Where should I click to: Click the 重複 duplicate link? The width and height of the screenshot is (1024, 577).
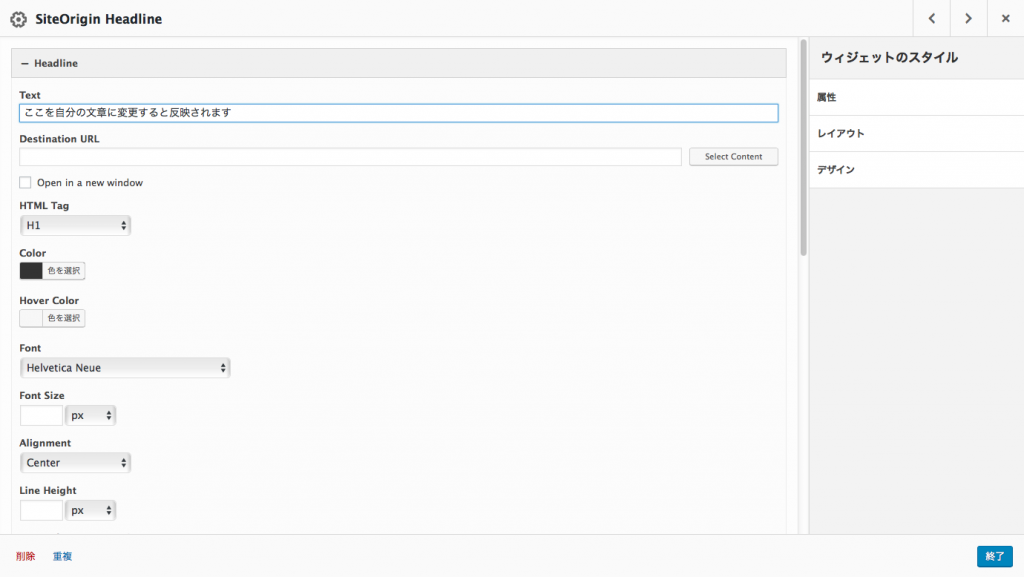click(62, 556)
